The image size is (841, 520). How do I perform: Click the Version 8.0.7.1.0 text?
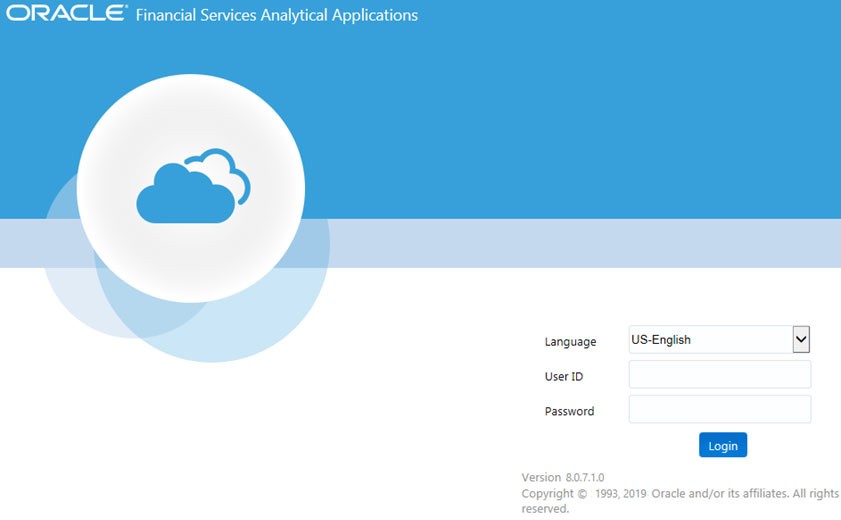pos(563,477)
